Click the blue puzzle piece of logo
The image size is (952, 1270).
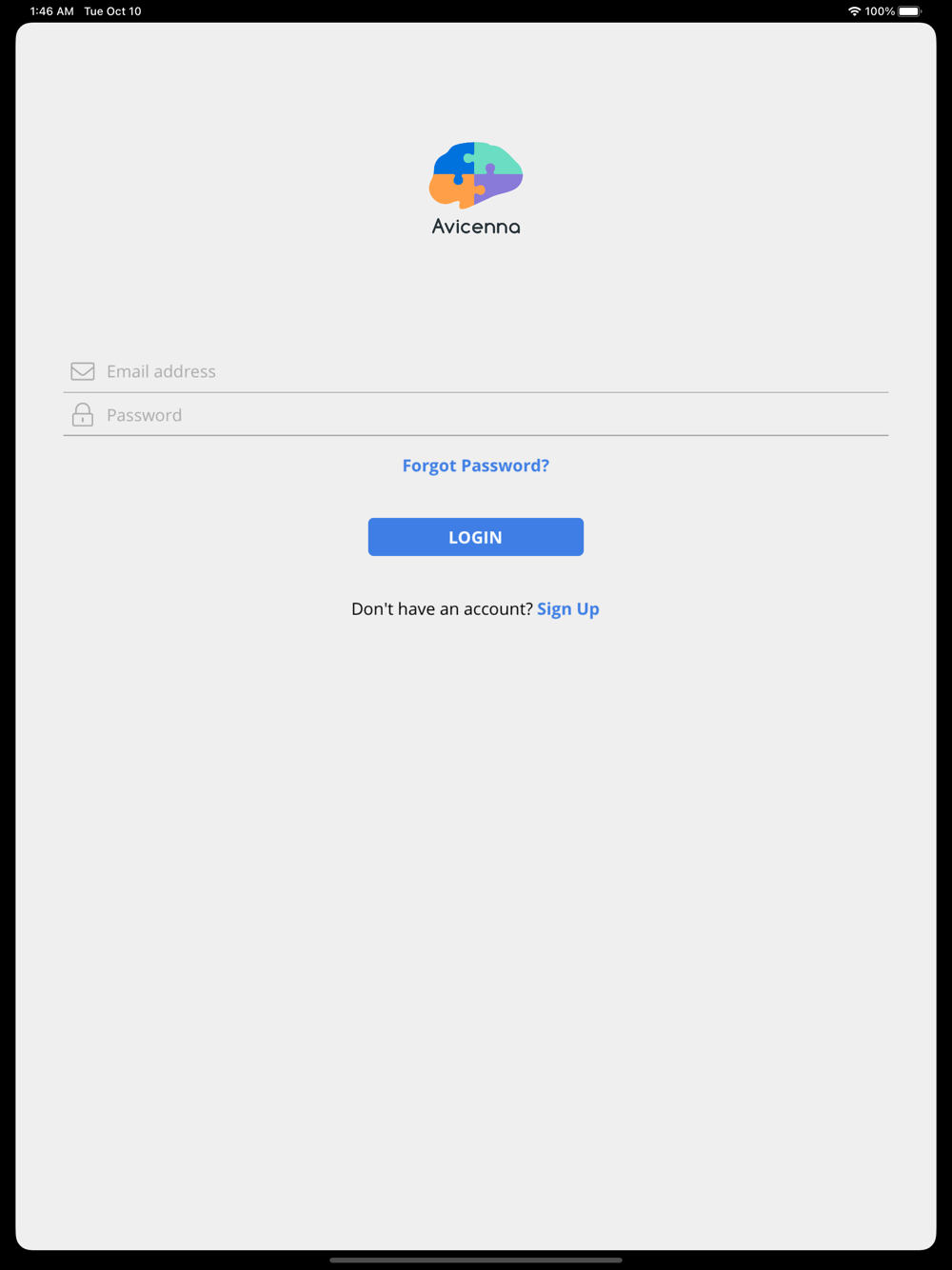pyautogui.click(x=454, y=162)
